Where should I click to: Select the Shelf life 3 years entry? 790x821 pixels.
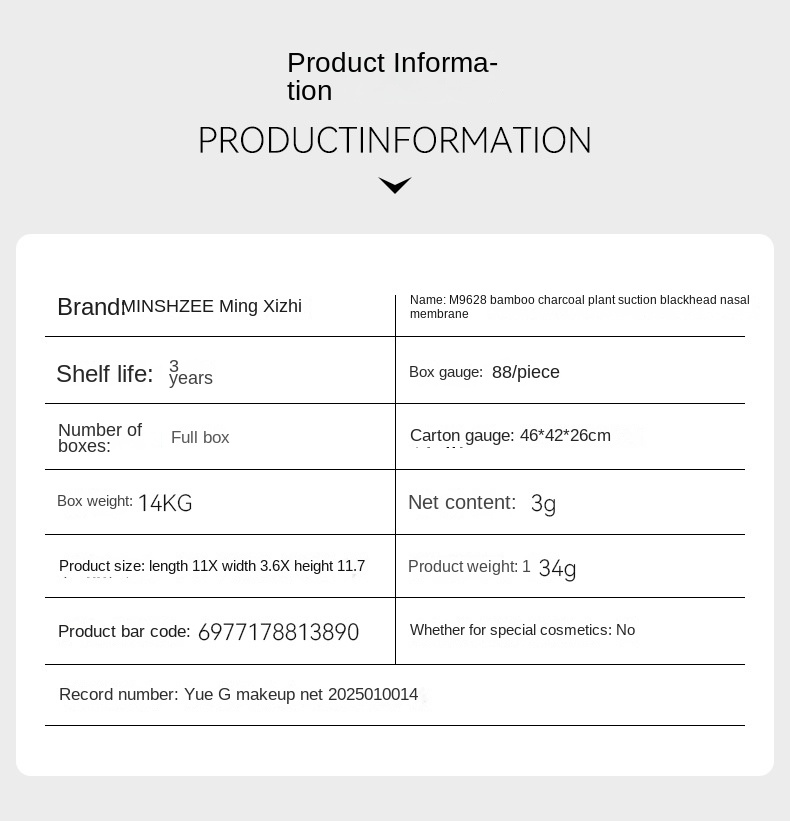tap(135, 373)
